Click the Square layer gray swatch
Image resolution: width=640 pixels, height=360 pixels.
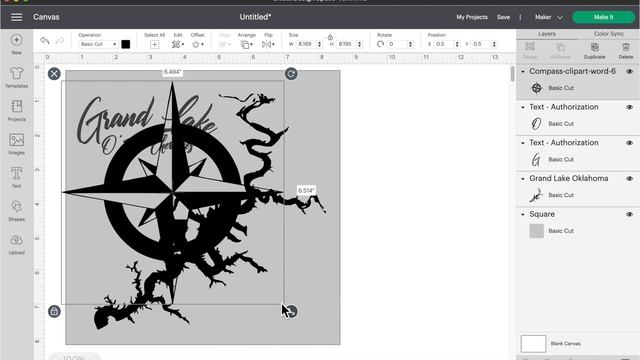click(536, 231)
